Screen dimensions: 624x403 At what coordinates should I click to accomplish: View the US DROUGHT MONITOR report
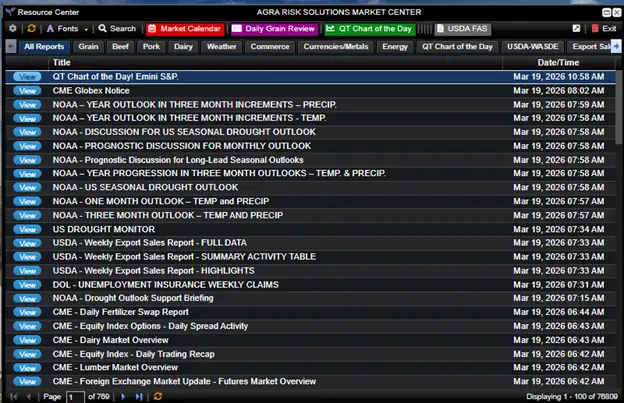[27, 230]
